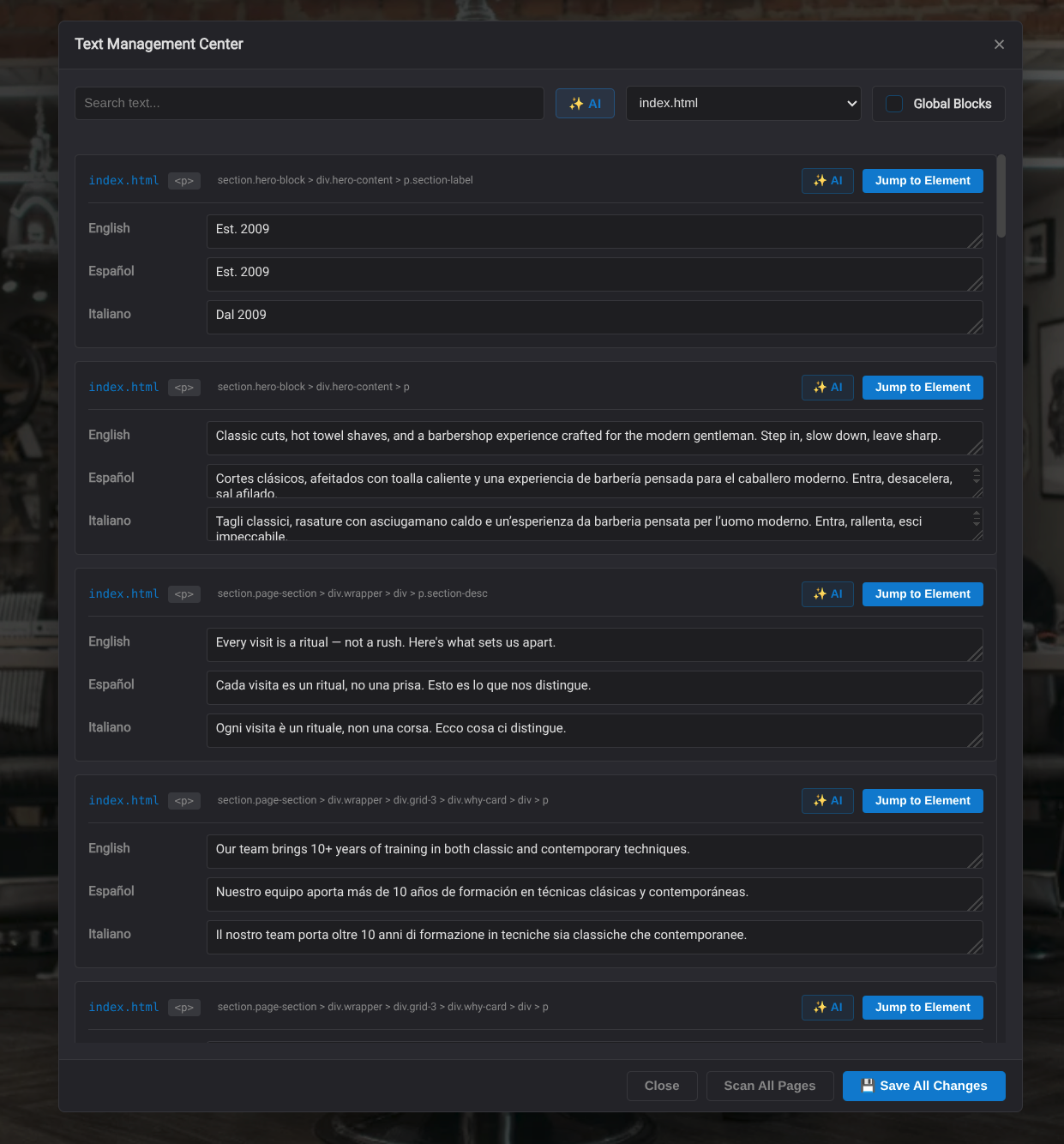
Task: Edit Italiano text Ogni visita è un rituale
Action: [595, 731]
